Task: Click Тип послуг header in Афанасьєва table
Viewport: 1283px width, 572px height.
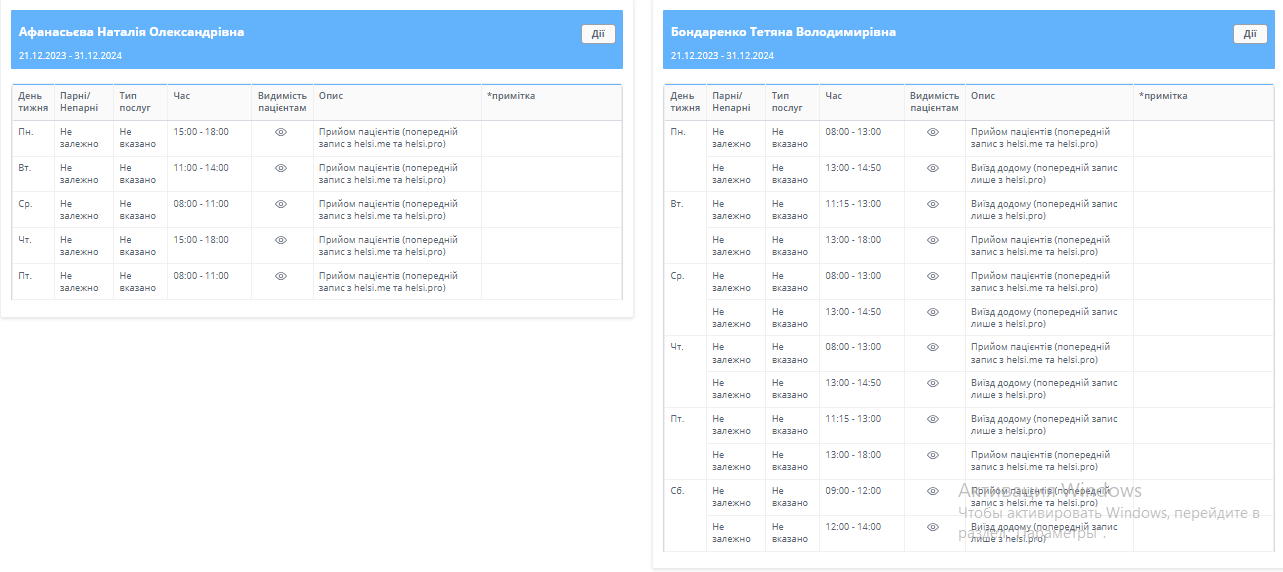Action: (135, 102)
